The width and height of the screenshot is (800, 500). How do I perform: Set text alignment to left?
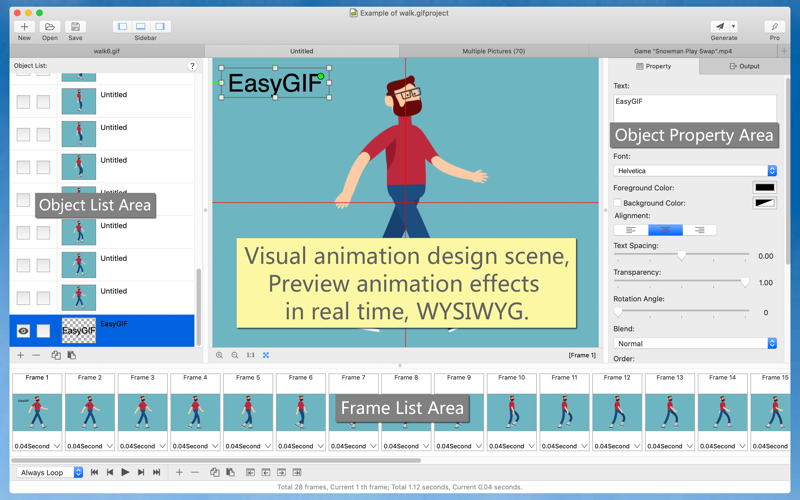click(631, 230)
